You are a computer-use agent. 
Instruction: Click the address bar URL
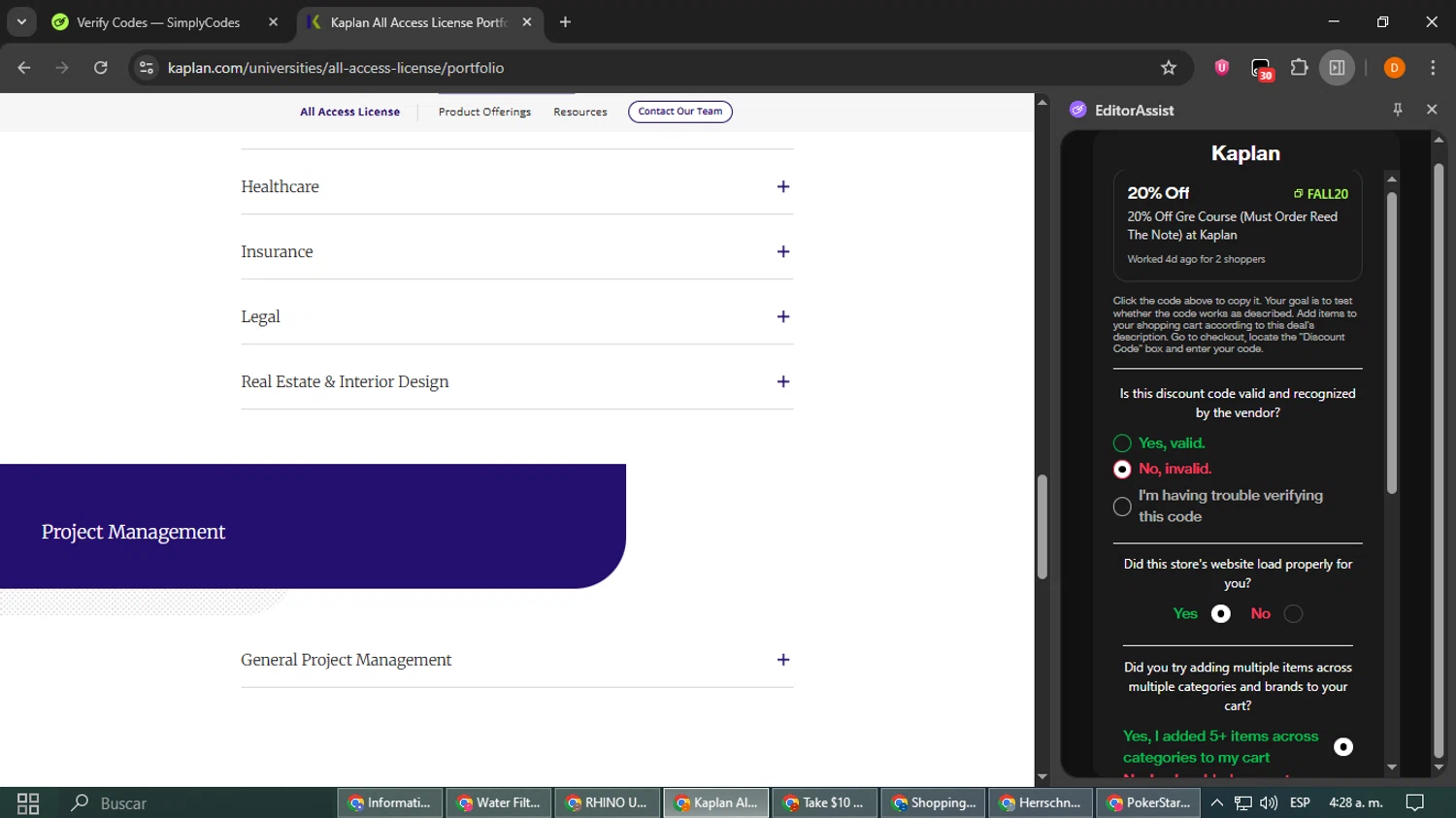(336, 68)
